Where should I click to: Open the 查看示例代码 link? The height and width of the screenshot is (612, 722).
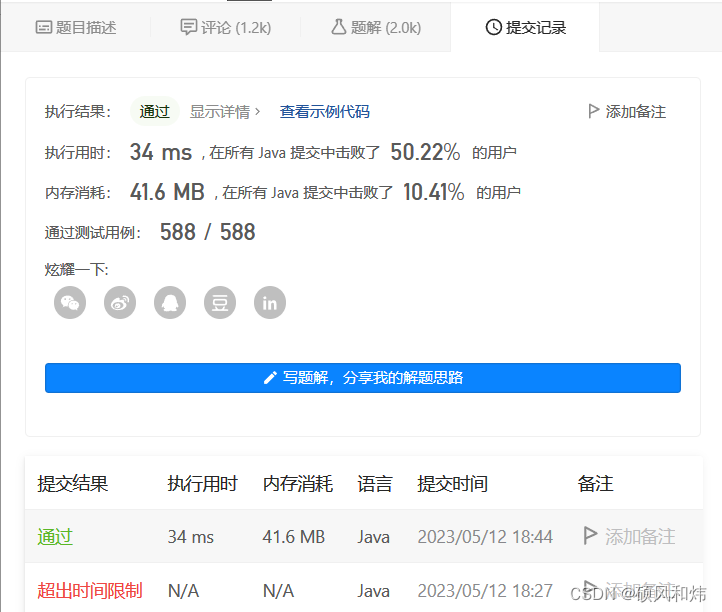click(x=325, y=111)
